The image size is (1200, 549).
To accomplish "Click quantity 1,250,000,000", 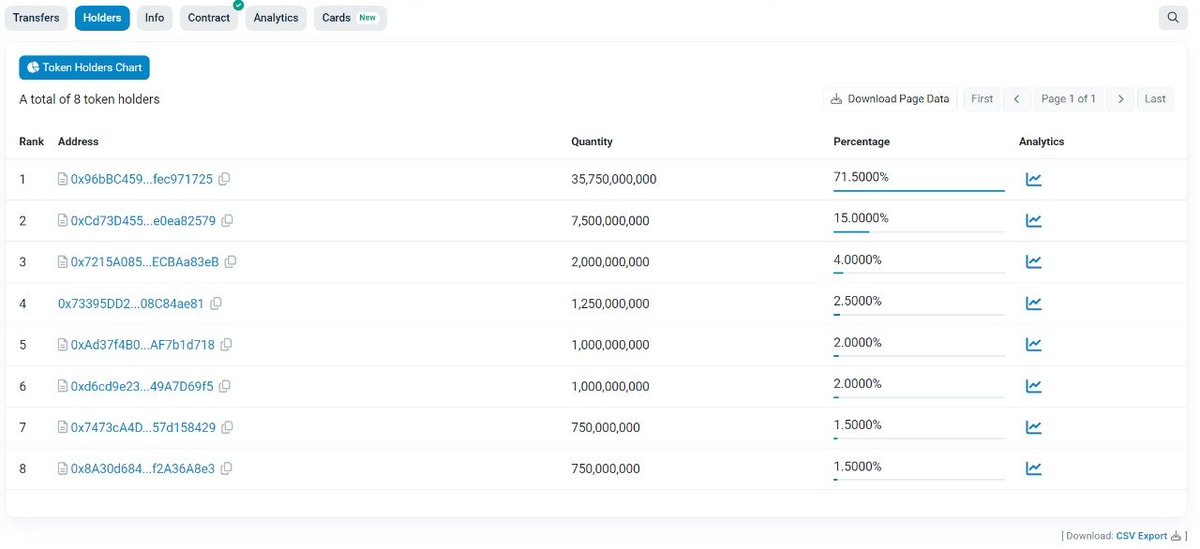I will pos(610,304).
